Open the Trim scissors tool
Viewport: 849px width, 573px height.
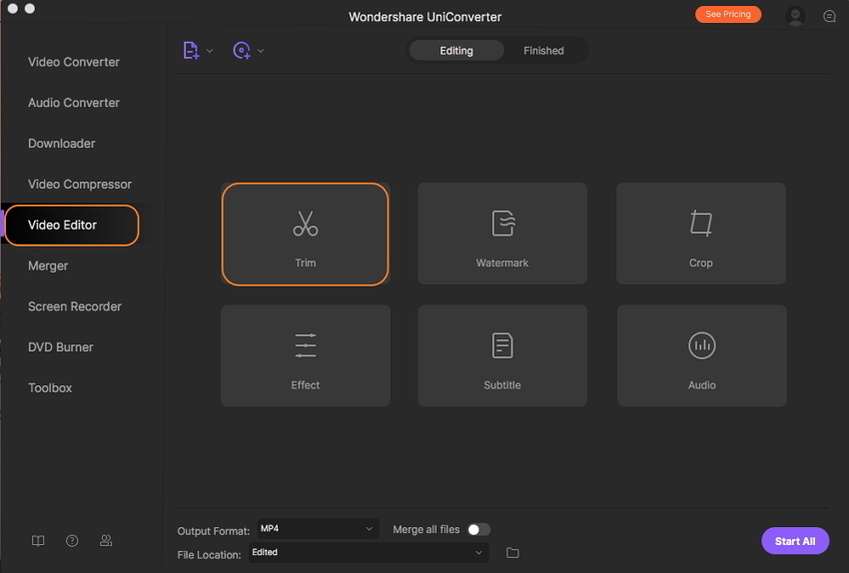click(305, 234)
